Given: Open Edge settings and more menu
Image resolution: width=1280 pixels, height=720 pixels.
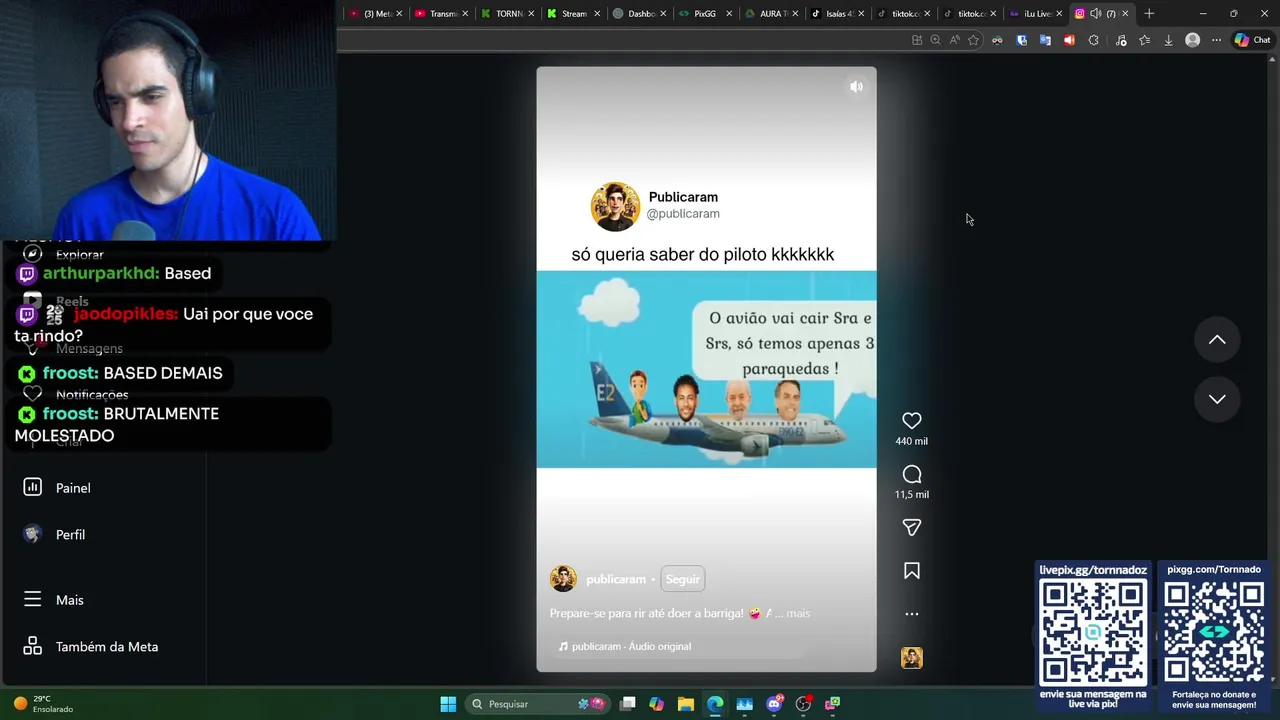Looking at the screenshot, I should point(1216,40).
